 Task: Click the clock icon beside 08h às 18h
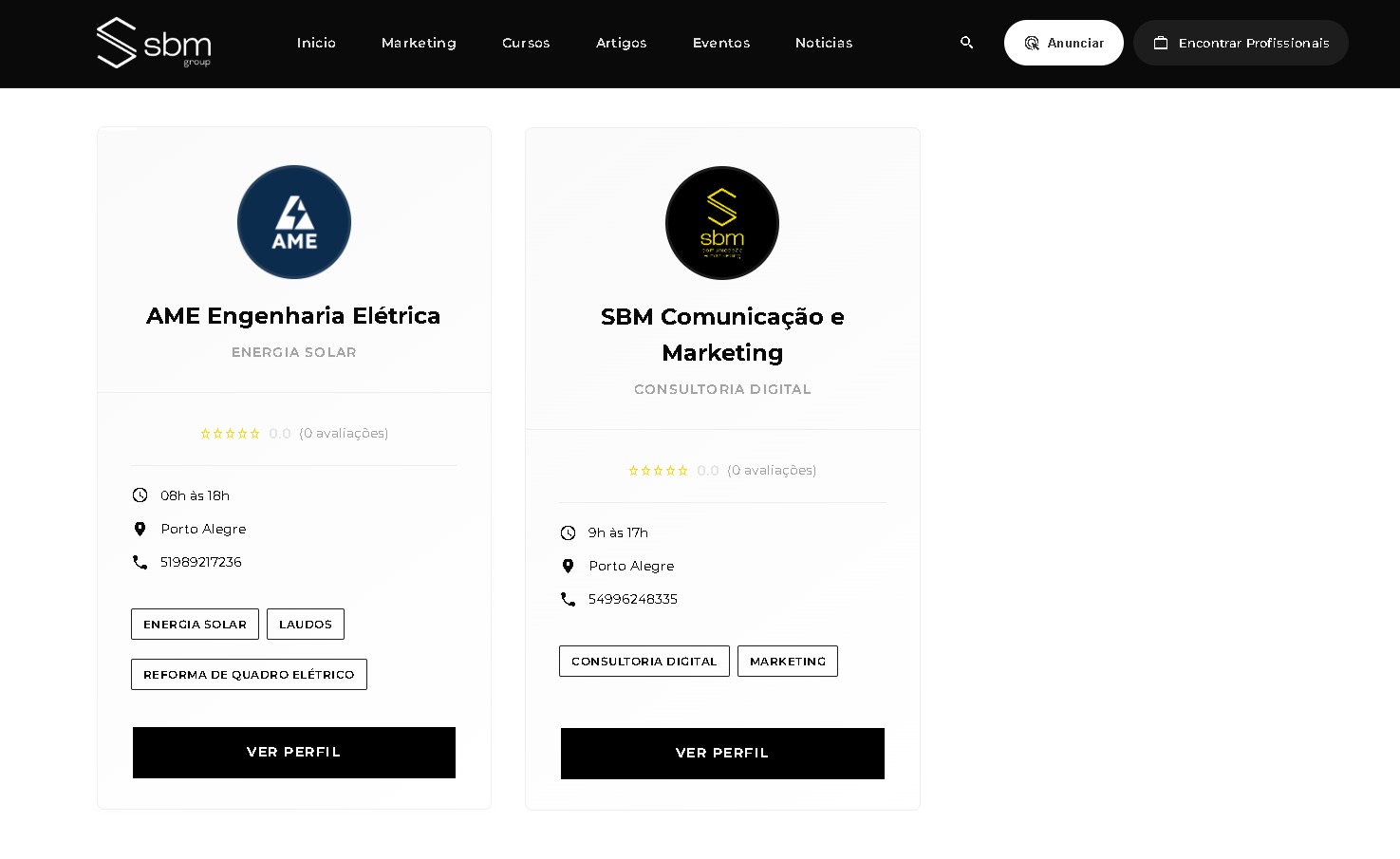tap(140, 495)
